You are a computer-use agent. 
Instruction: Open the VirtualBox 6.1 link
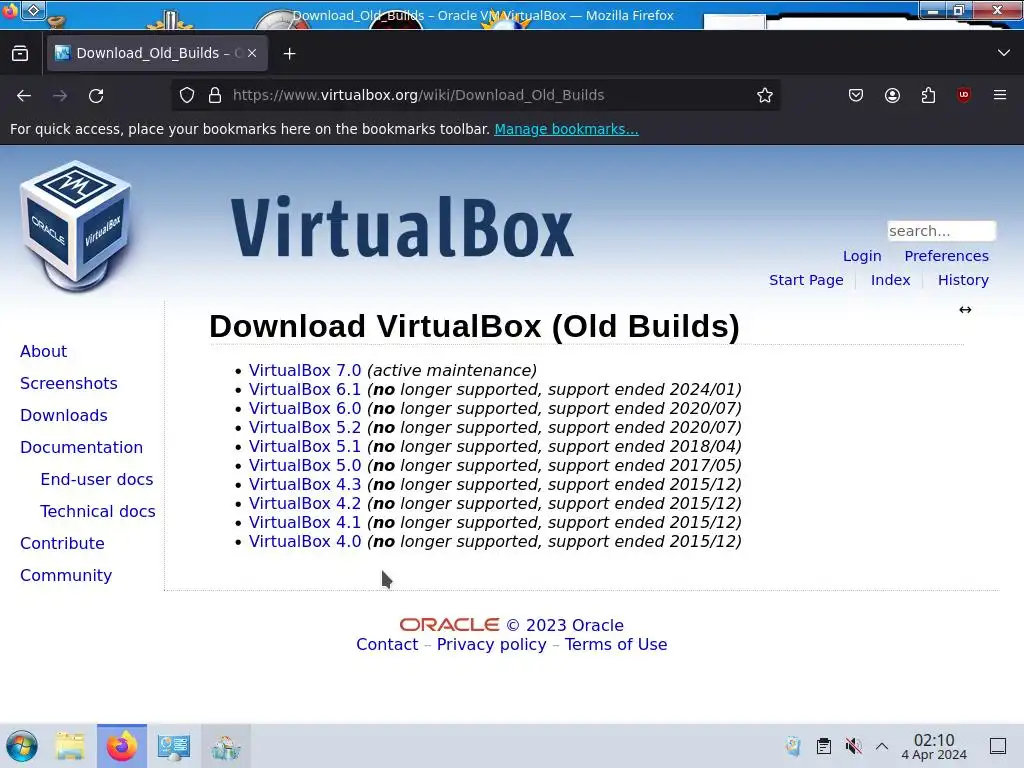305,389
